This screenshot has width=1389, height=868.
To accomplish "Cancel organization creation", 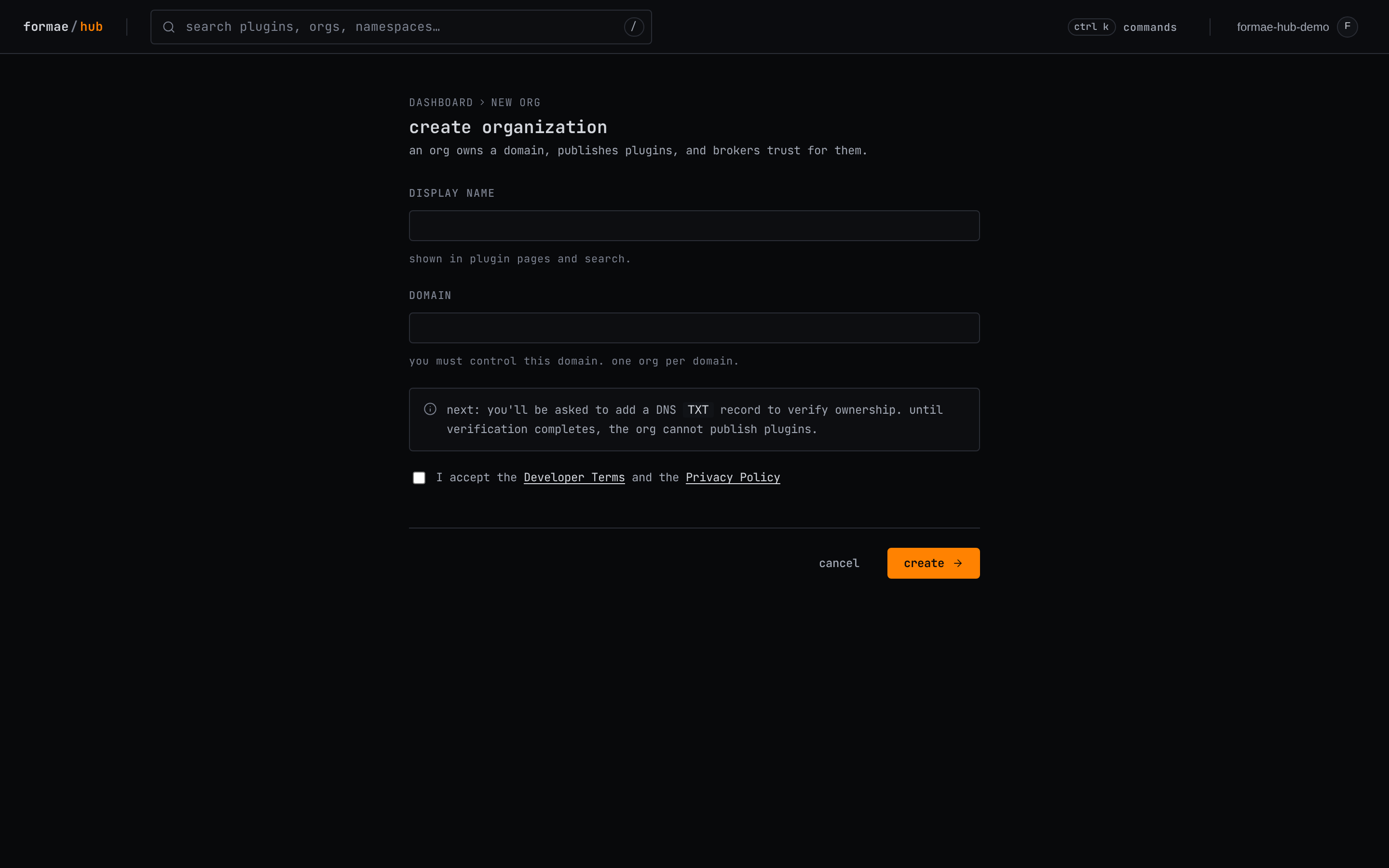I will point(839,563).
